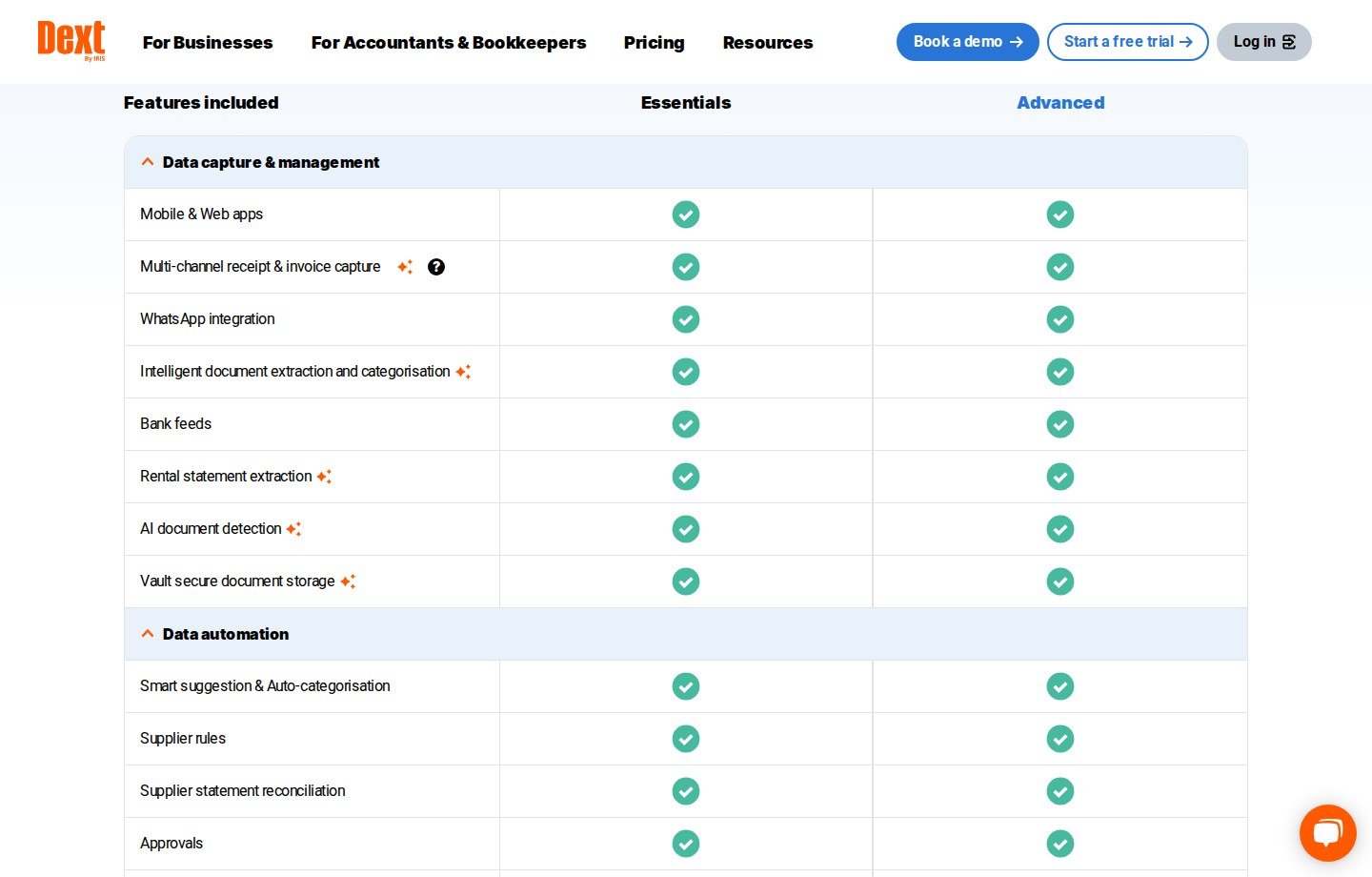The image size is (1372, 877).
Task: Click help icon beside Multi-channel receipt capture
Action: [436, 267]
